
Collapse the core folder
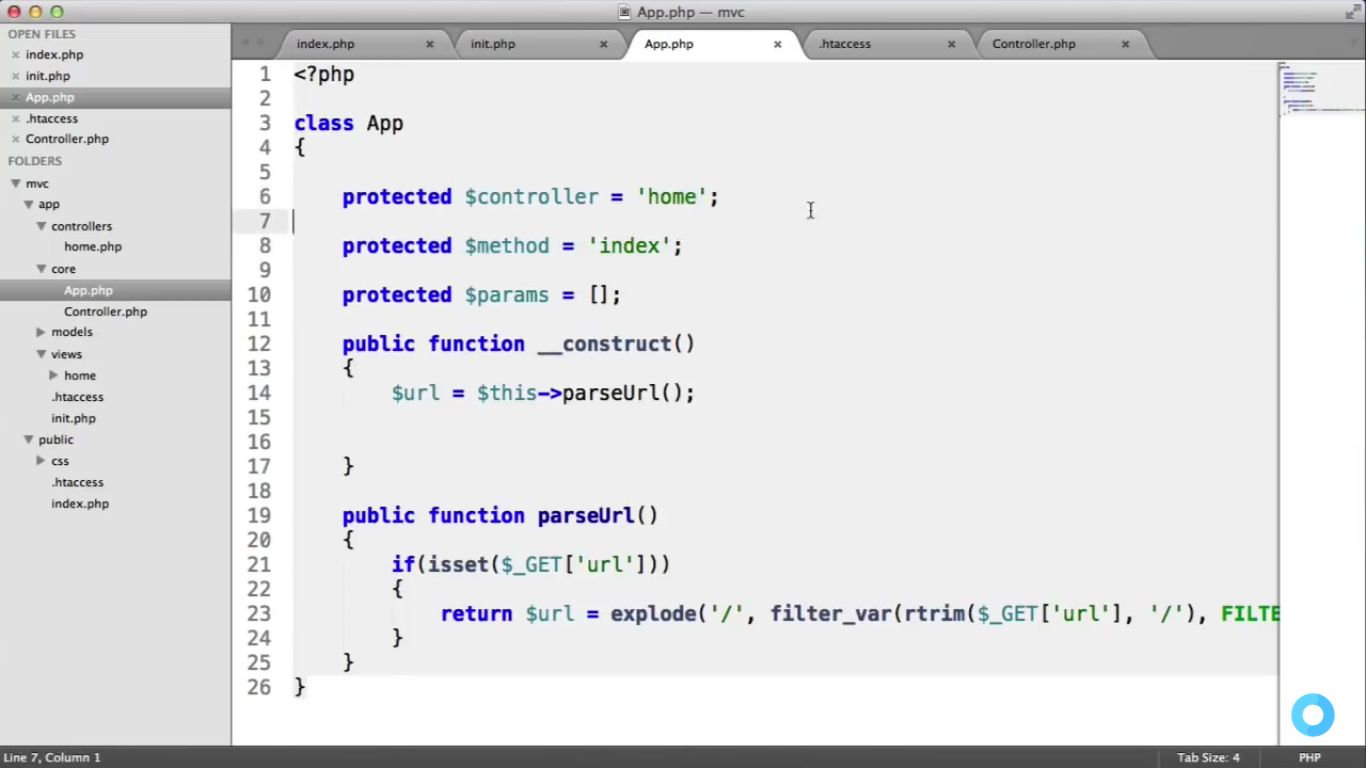(42, 269)
